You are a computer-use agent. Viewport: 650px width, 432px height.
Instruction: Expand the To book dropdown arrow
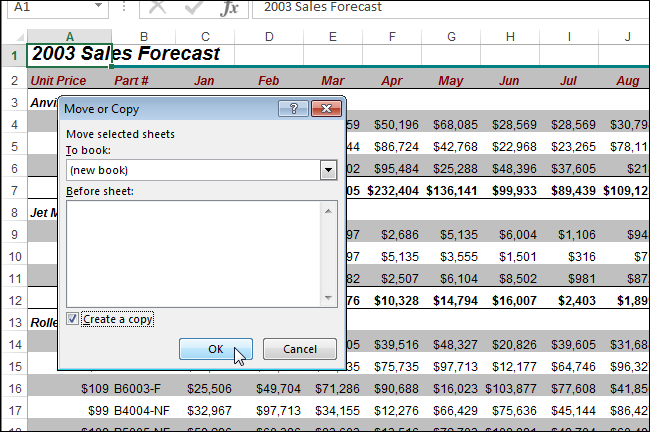(x=328, y=170)
